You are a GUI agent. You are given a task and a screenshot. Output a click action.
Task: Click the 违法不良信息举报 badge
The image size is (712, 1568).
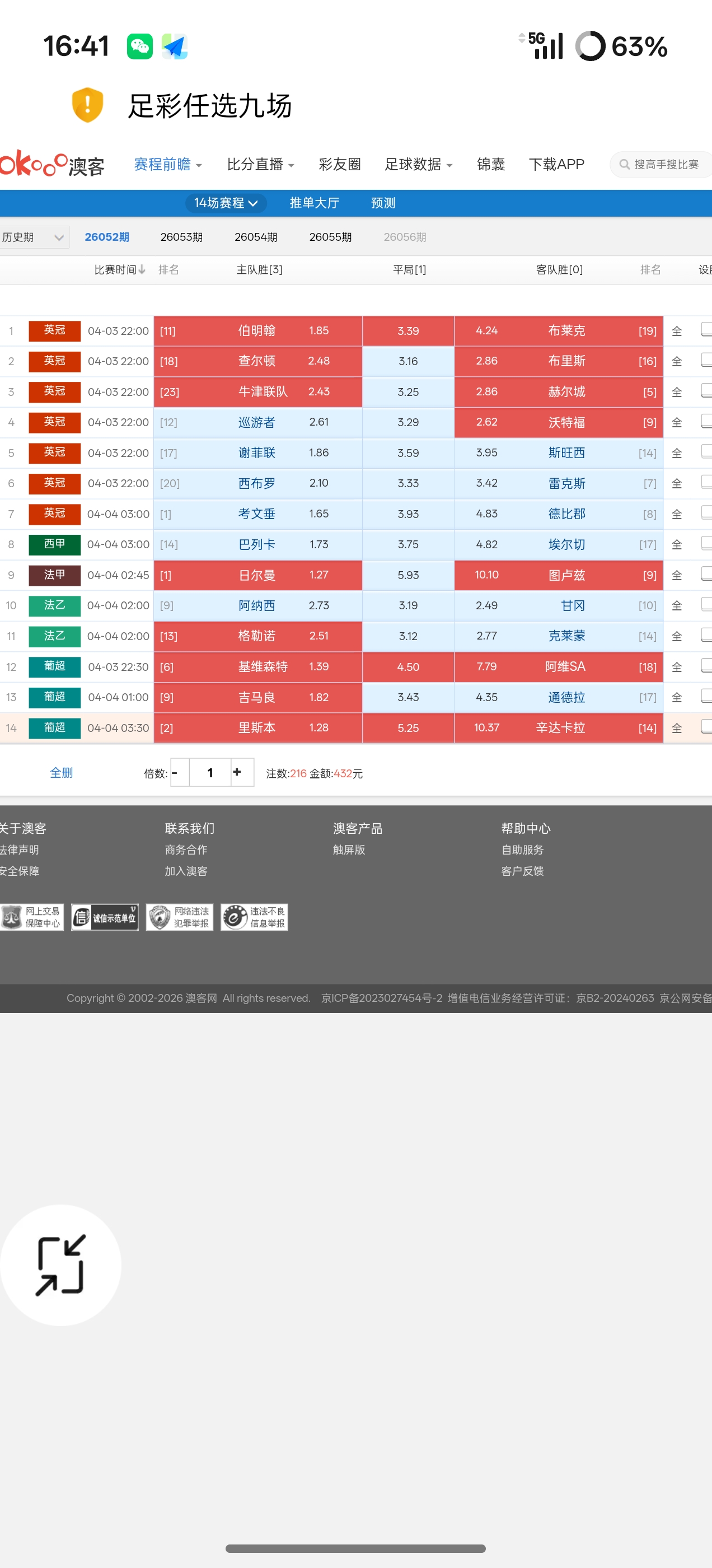[x=254, y=917]
